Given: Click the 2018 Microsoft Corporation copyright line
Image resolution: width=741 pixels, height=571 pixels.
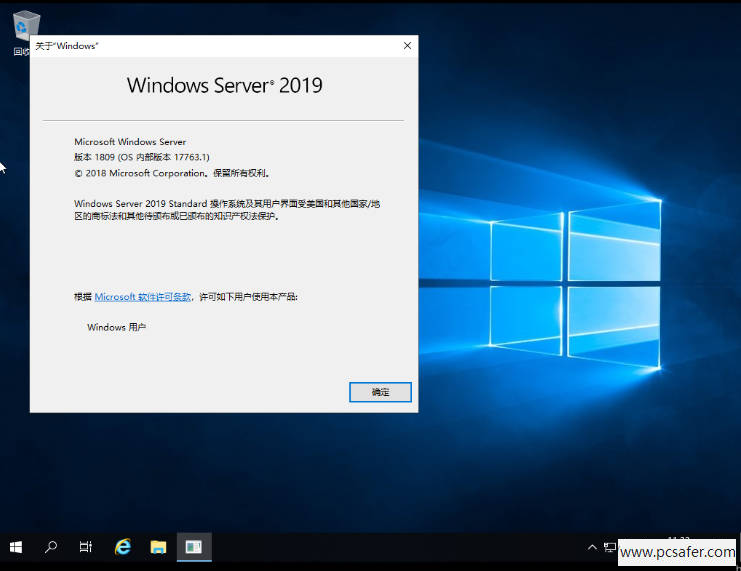Looking at the screenshot, I should tap(156, 172).
